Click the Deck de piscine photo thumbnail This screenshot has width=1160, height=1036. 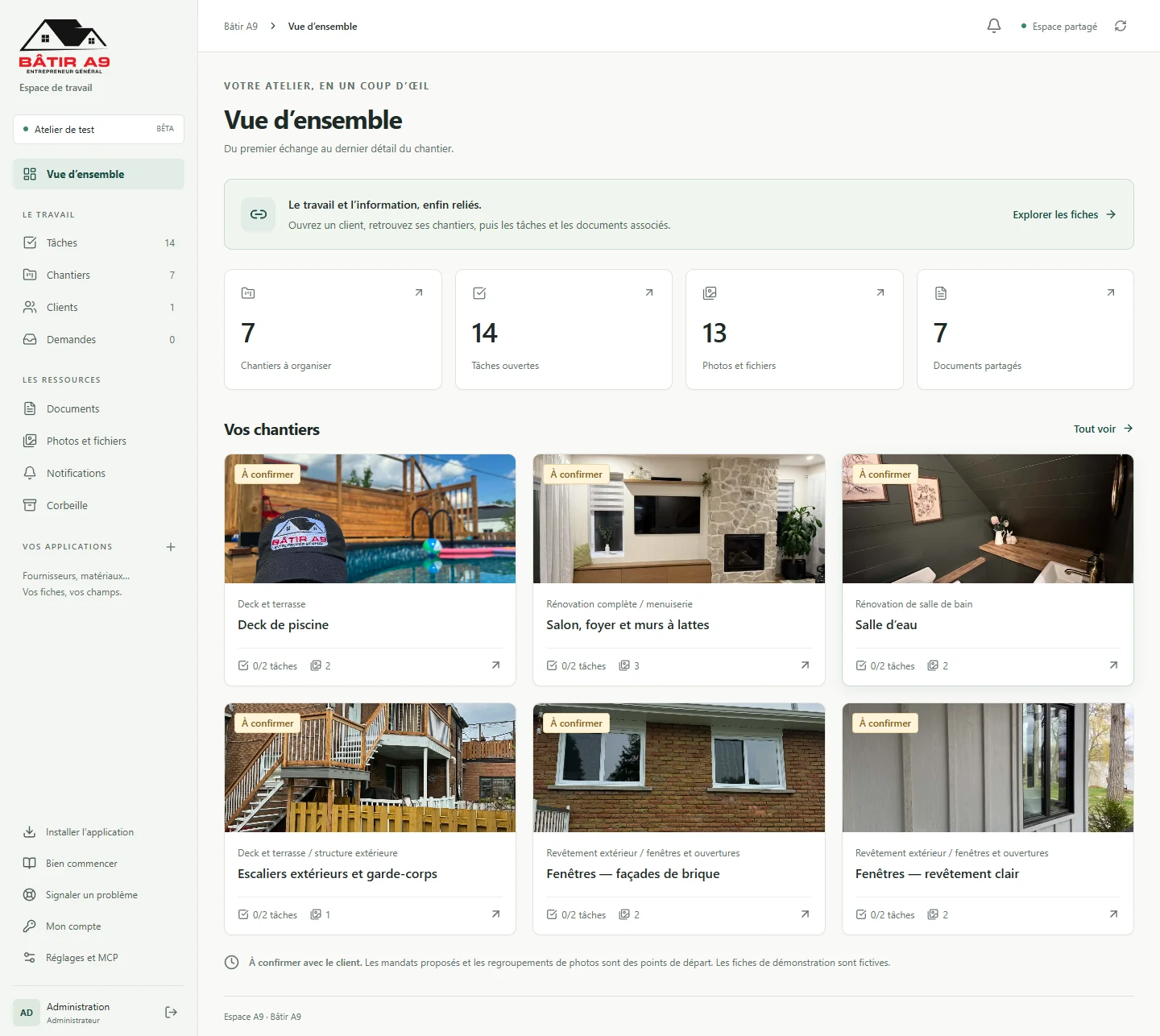(x=370, y=519)
